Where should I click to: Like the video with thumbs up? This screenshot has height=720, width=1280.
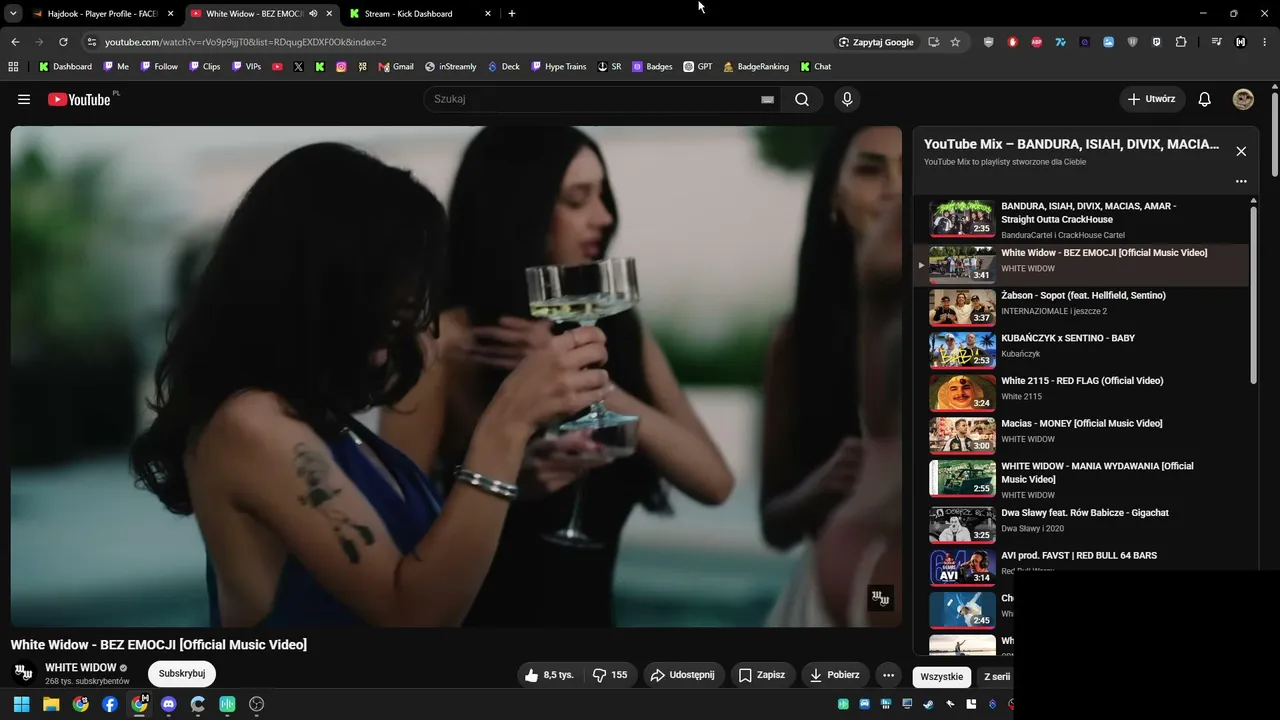point(549,675)
